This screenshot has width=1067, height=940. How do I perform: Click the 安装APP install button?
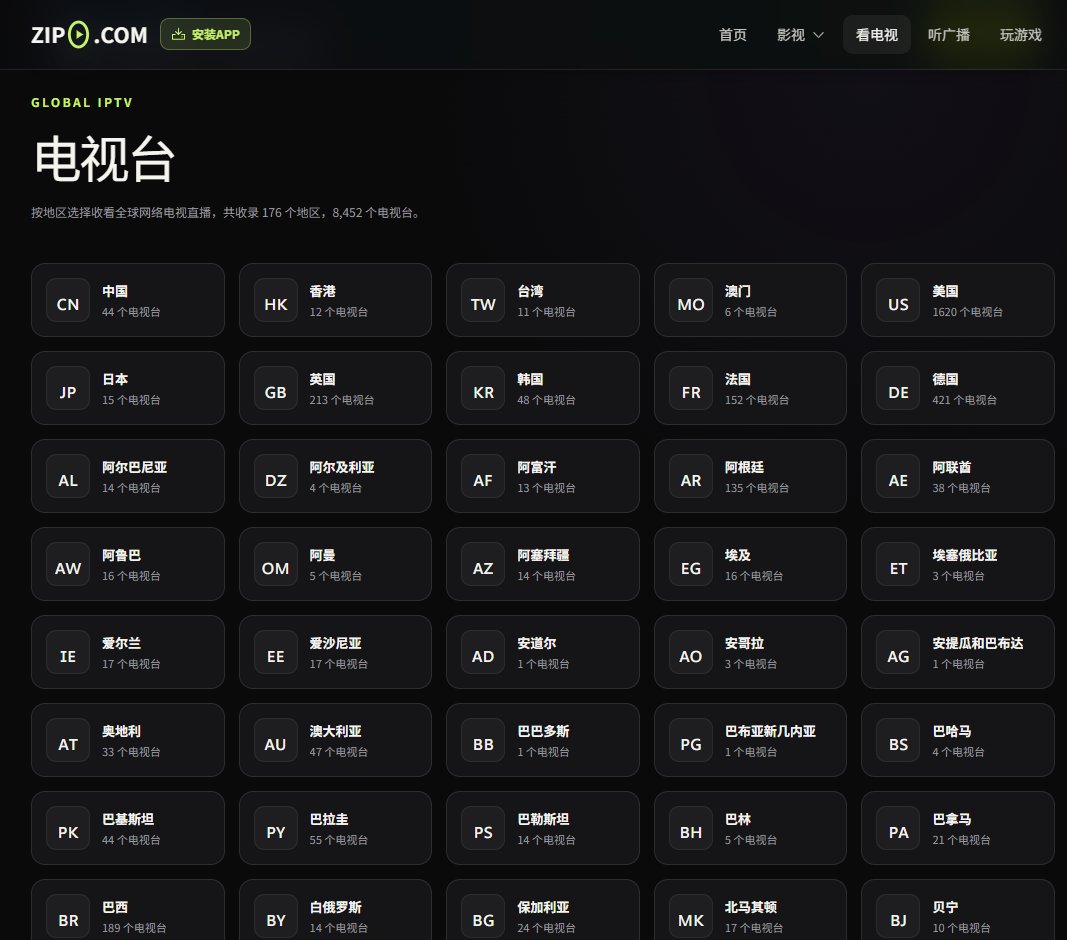[x=206, y=34]
